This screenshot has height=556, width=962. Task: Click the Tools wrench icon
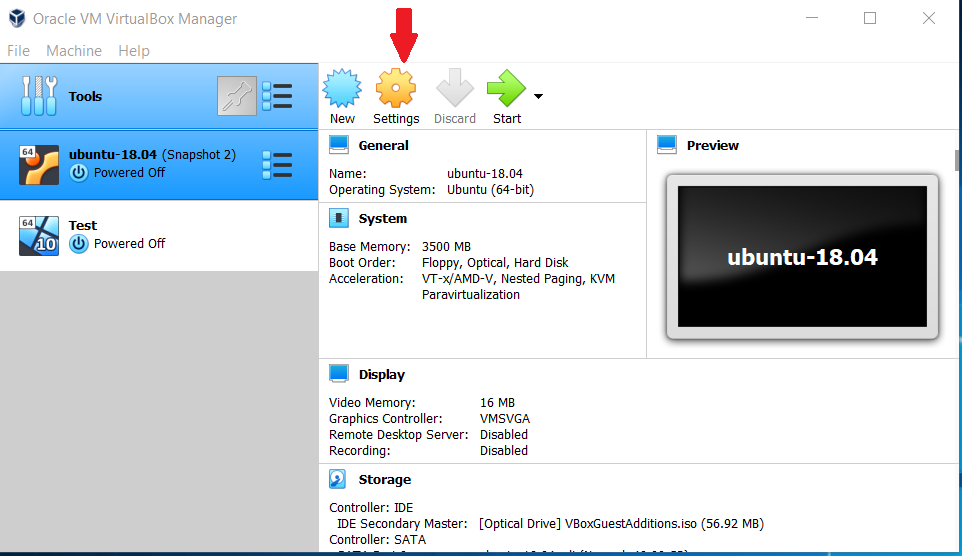(39, 96)
